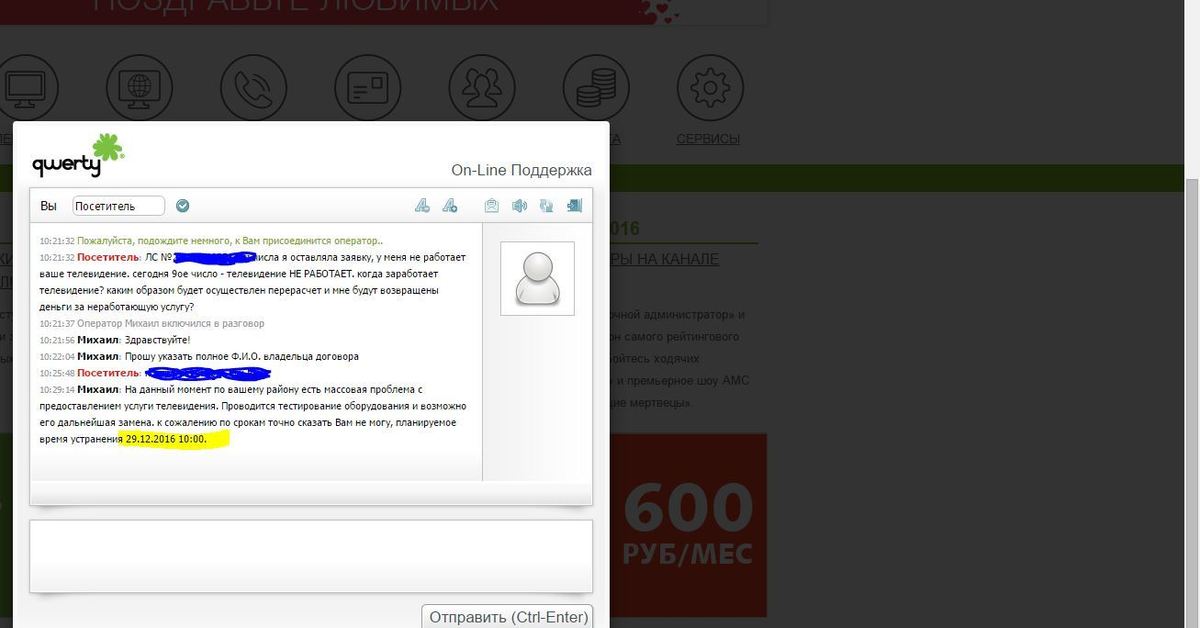Open the СЕРВИСЫ menu link
This screenshot has width=1200, height=628.
point(708,139)
